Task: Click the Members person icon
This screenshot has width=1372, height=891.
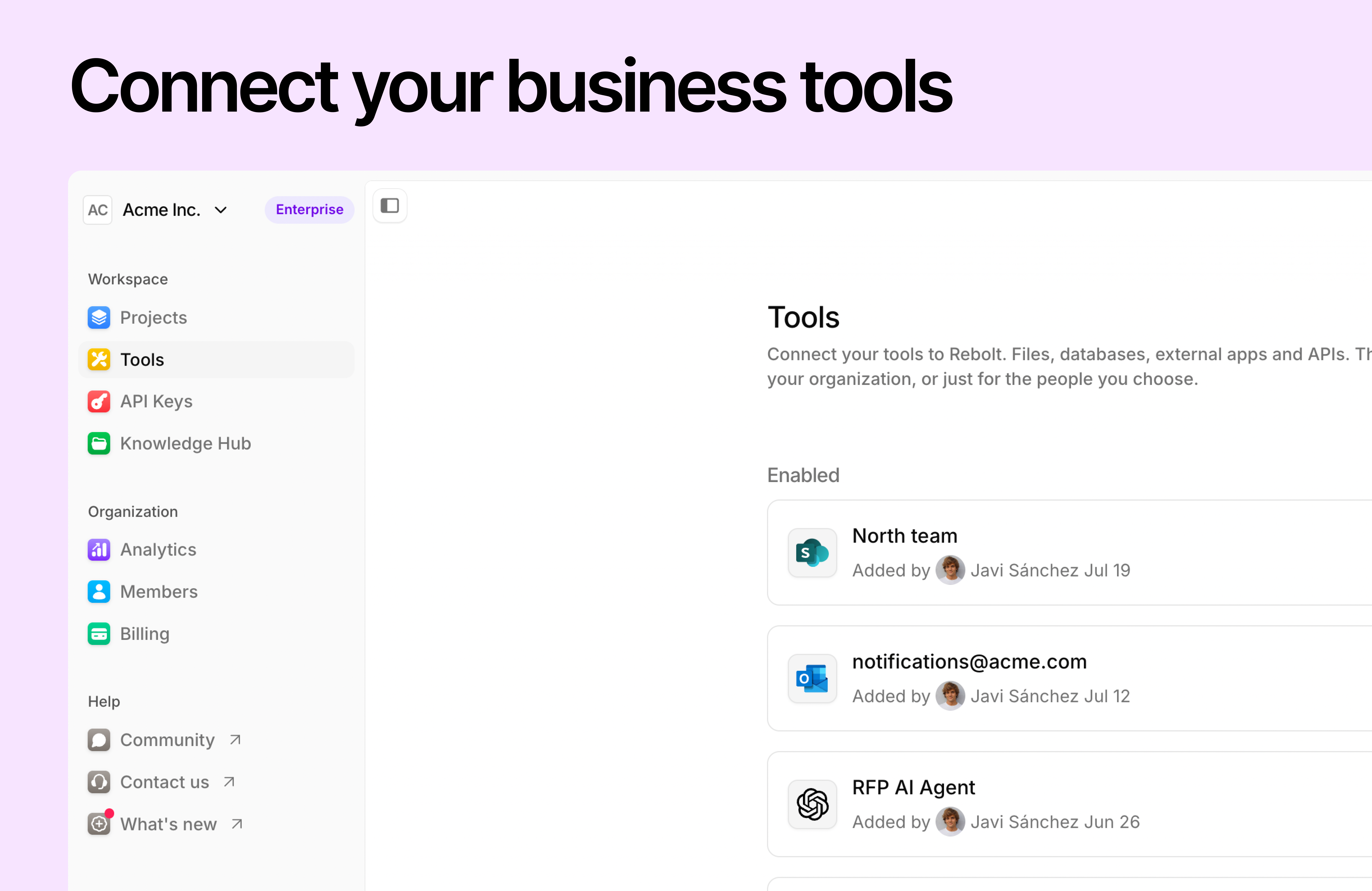Action: coord(99,592)
